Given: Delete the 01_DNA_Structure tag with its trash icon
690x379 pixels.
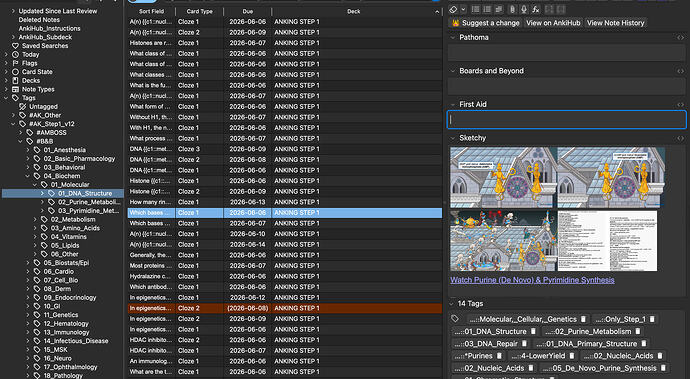Looking at the screenshot, I should (x=533, y=331).
